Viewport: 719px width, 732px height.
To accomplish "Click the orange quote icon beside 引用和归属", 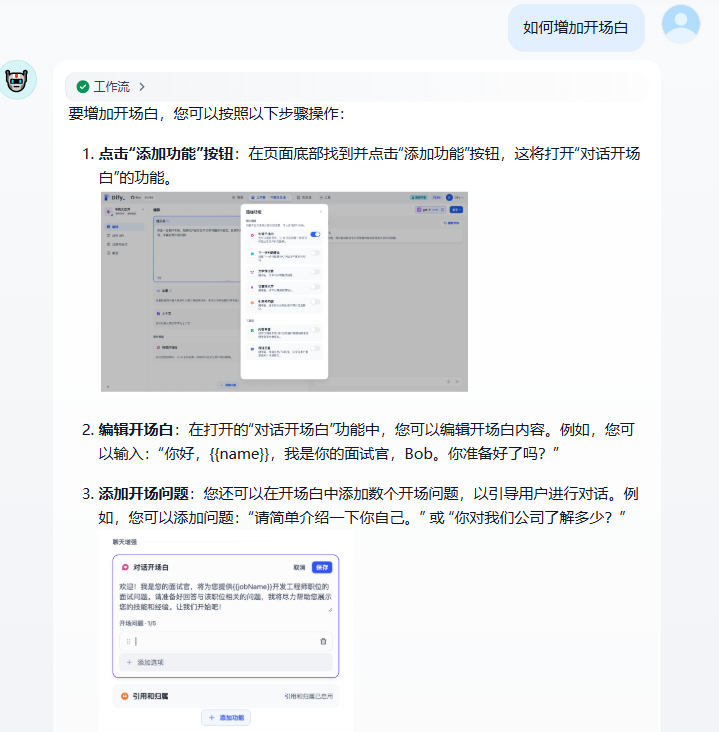I will pyautogui.click(x=125, y=696).
